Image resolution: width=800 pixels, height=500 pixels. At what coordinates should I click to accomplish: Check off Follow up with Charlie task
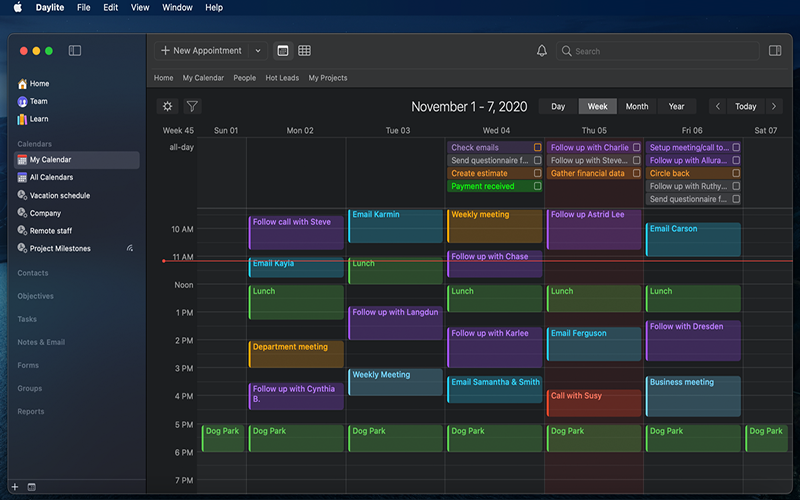tap(636, 147)
